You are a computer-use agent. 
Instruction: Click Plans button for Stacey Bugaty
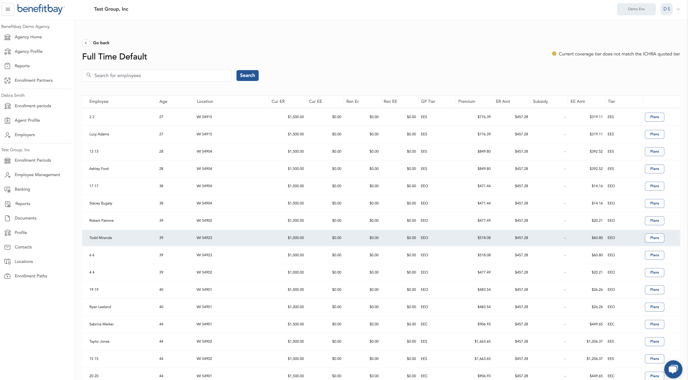[654, 203]
